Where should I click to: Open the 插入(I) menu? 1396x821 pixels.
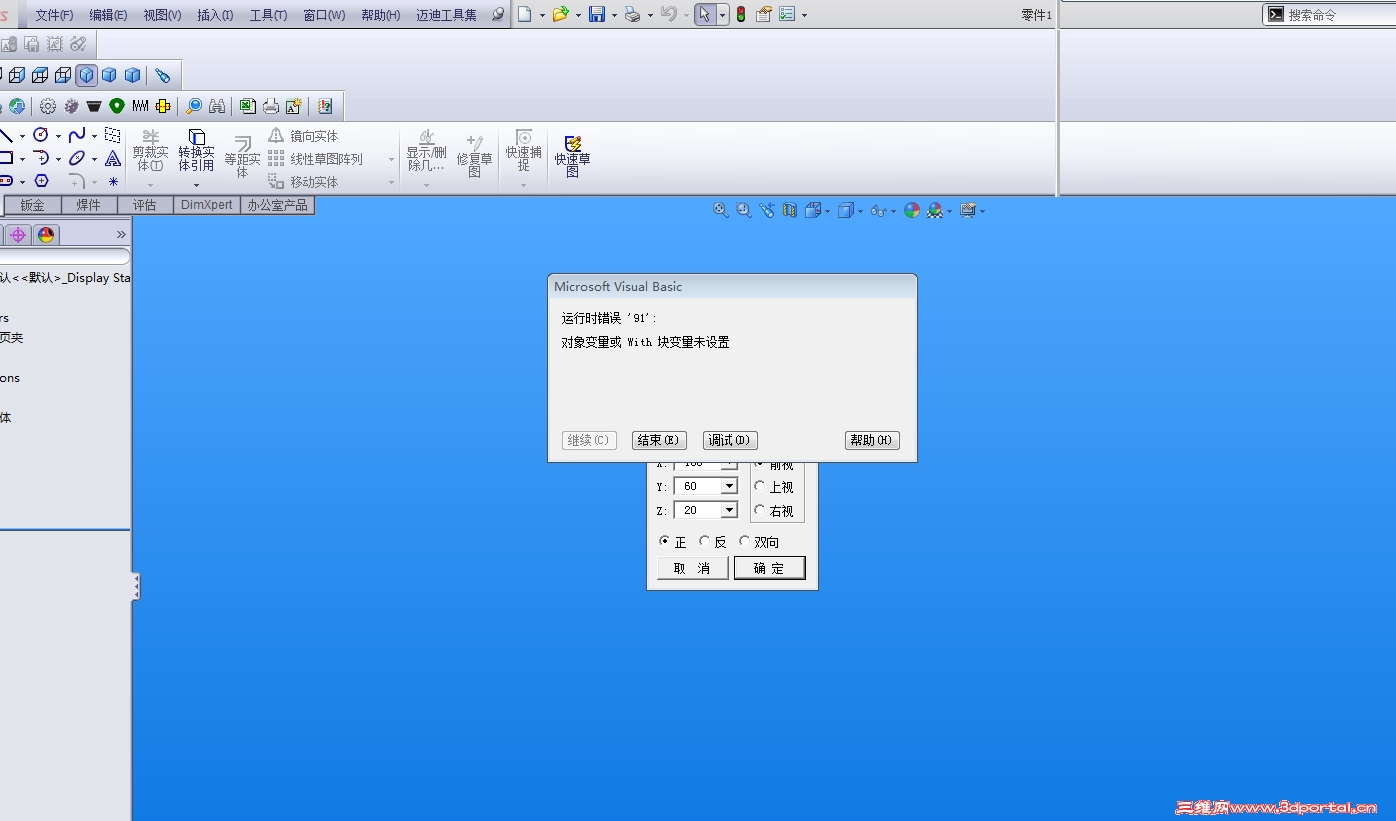215,15
